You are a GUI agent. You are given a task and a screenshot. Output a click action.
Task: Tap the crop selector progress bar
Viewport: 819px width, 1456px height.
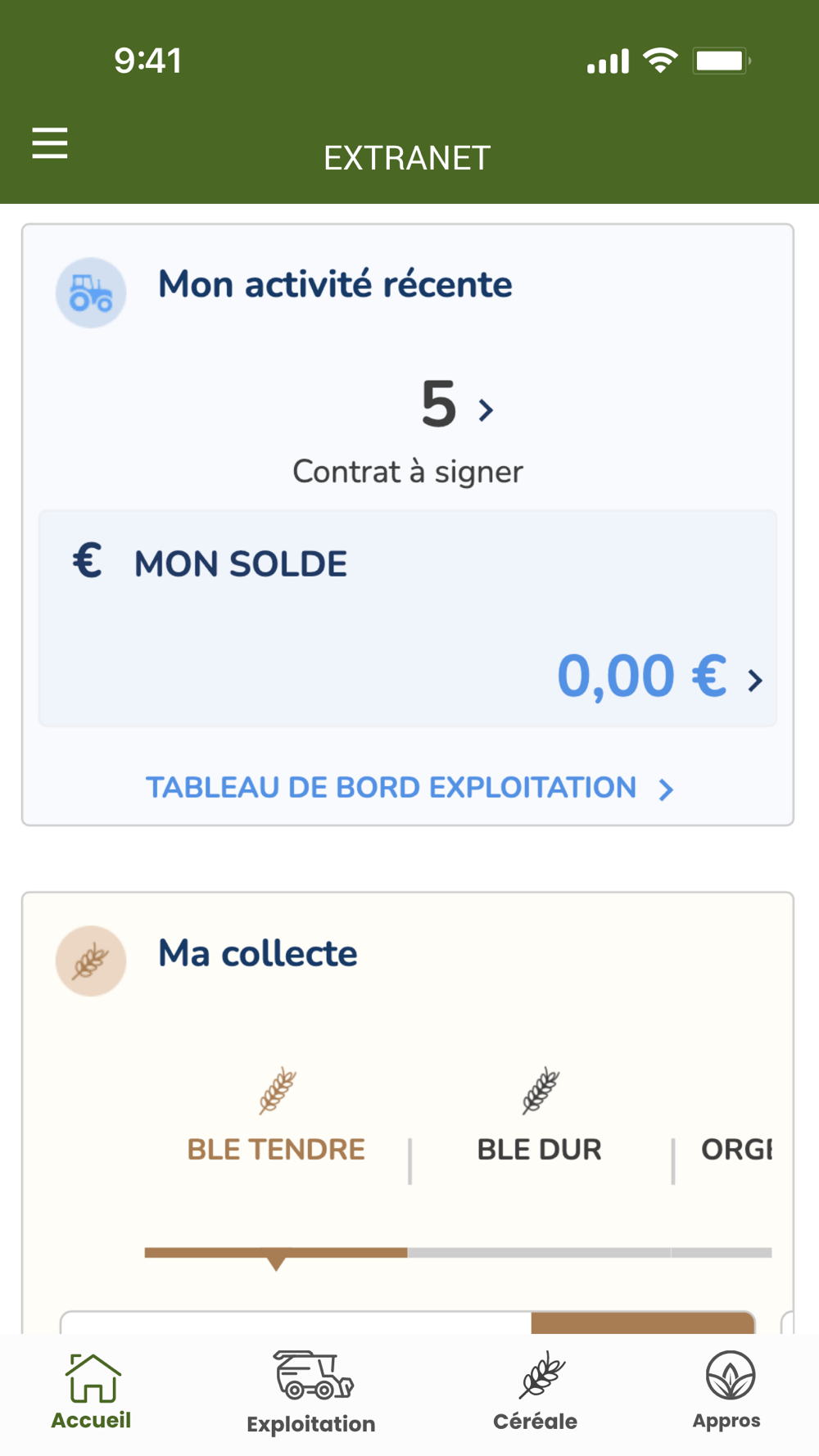457,1253
